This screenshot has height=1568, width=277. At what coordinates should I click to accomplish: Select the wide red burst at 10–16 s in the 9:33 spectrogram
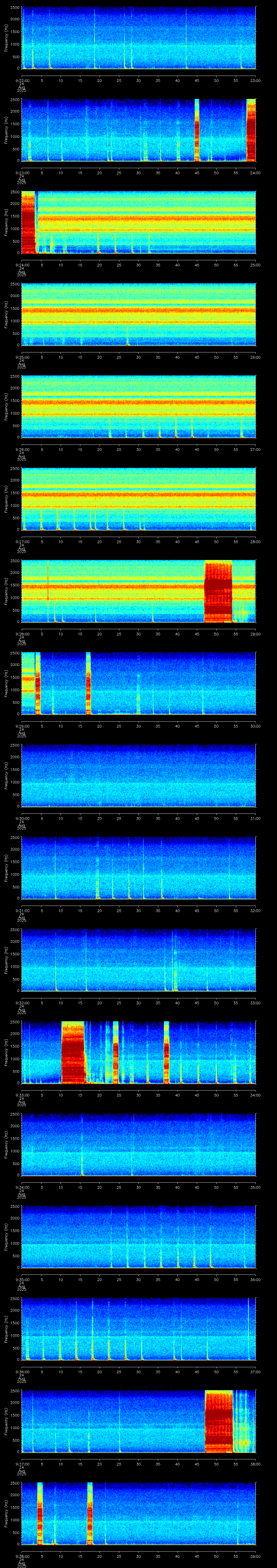point(72,1052)
